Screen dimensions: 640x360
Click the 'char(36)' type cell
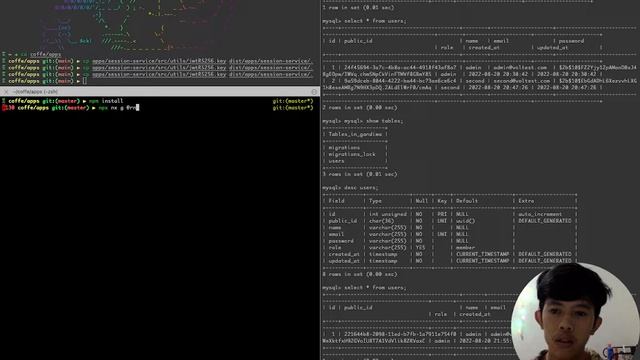[382, 221]
